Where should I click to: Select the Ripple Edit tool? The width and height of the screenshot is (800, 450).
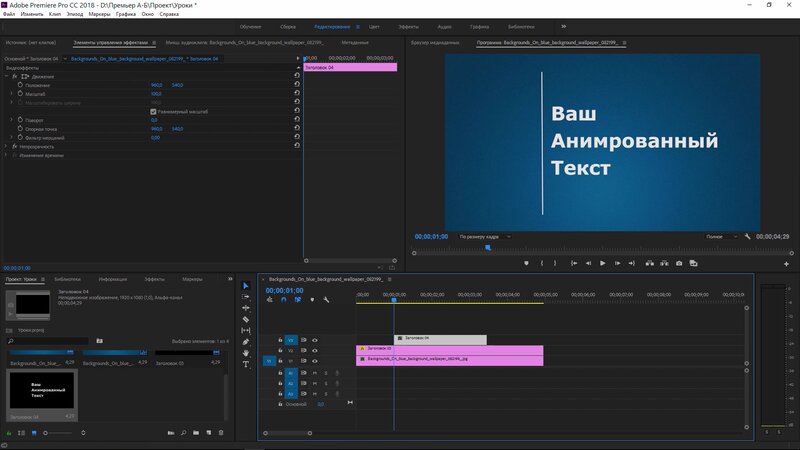click(x=245, y=308)
